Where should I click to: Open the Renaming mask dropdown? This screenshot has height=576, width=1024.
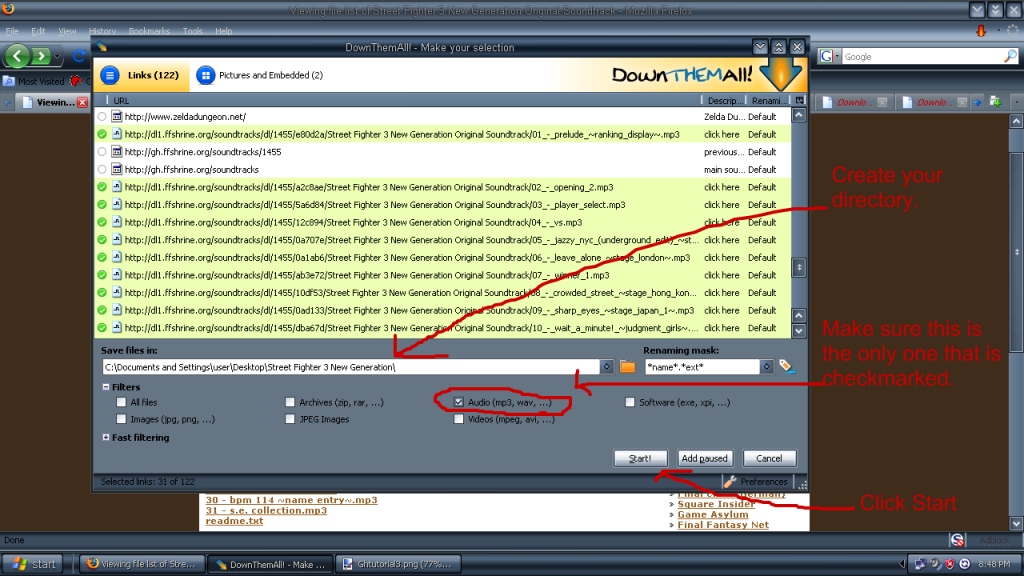click(767, 367)
